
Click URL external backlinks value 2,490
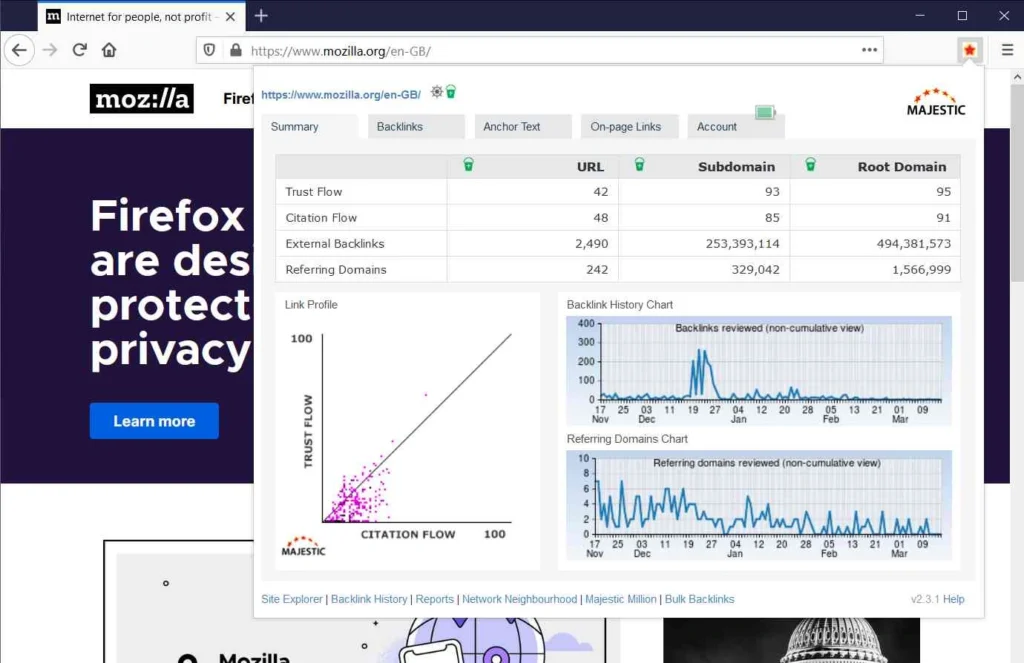click(x=592, y=244)
